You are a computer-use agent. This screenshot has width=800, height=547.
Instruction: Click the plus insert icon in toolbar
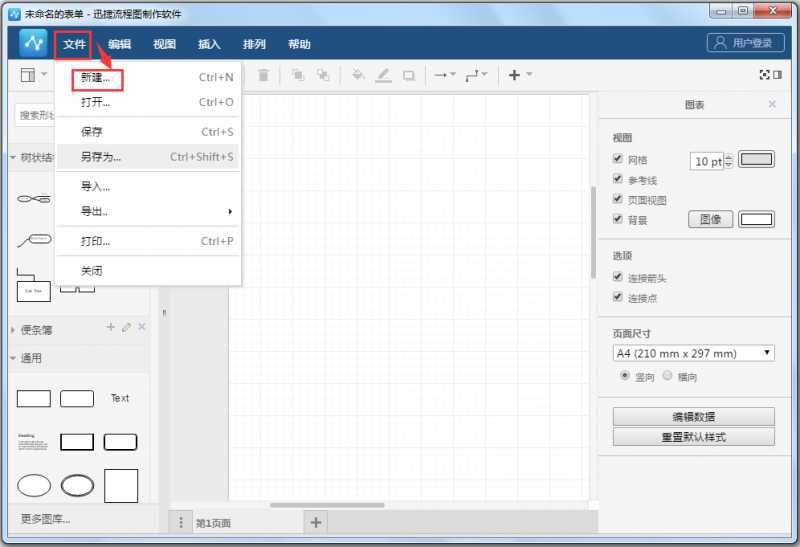[x=514, y=75]
